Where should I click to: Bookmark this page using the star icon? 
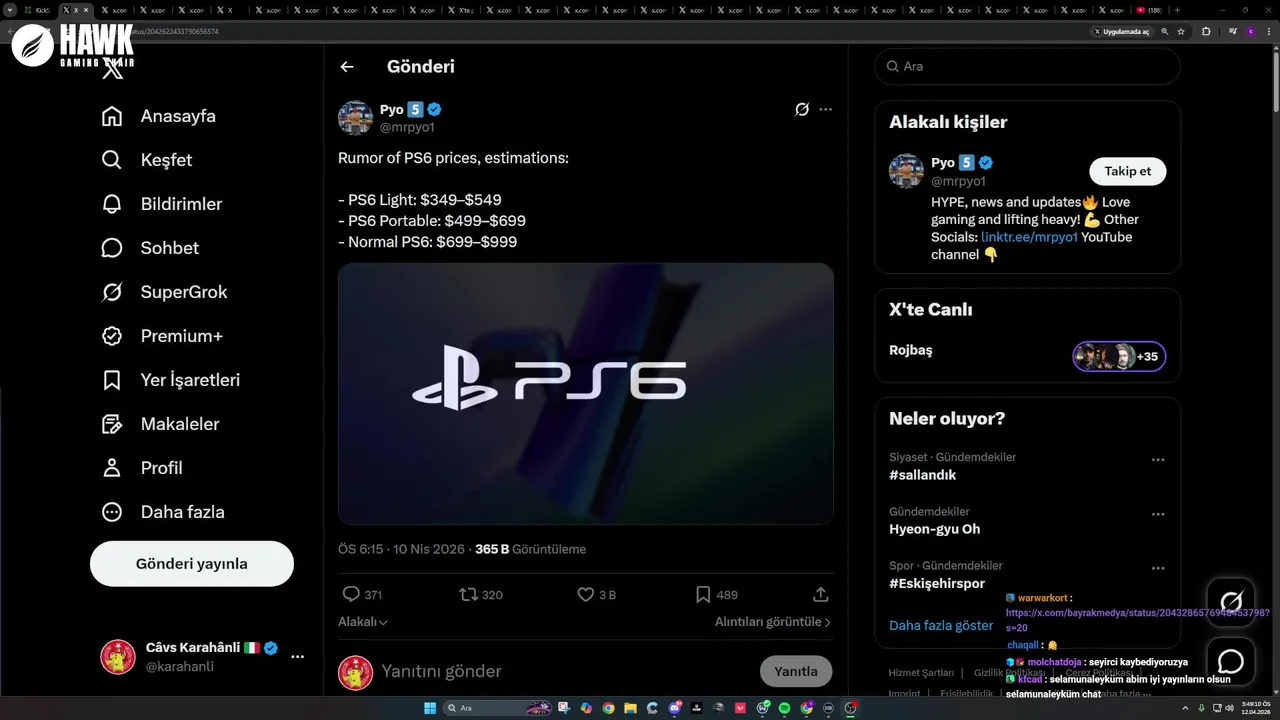coord(1181,32)
